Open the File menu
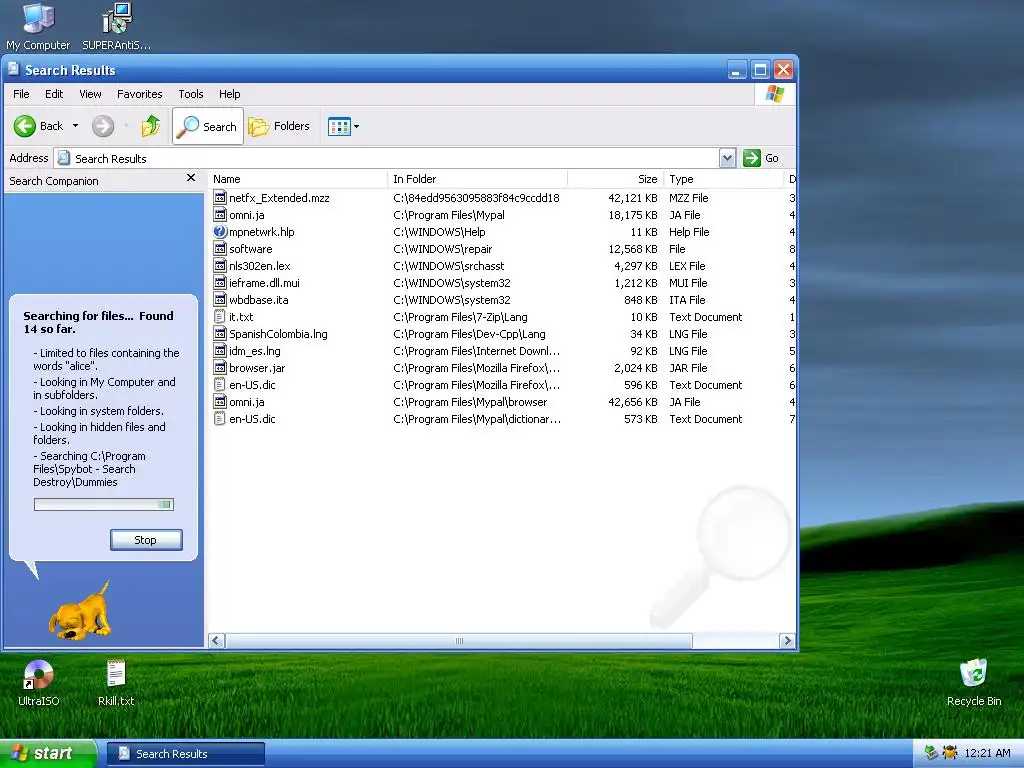 tap(21, 94)
